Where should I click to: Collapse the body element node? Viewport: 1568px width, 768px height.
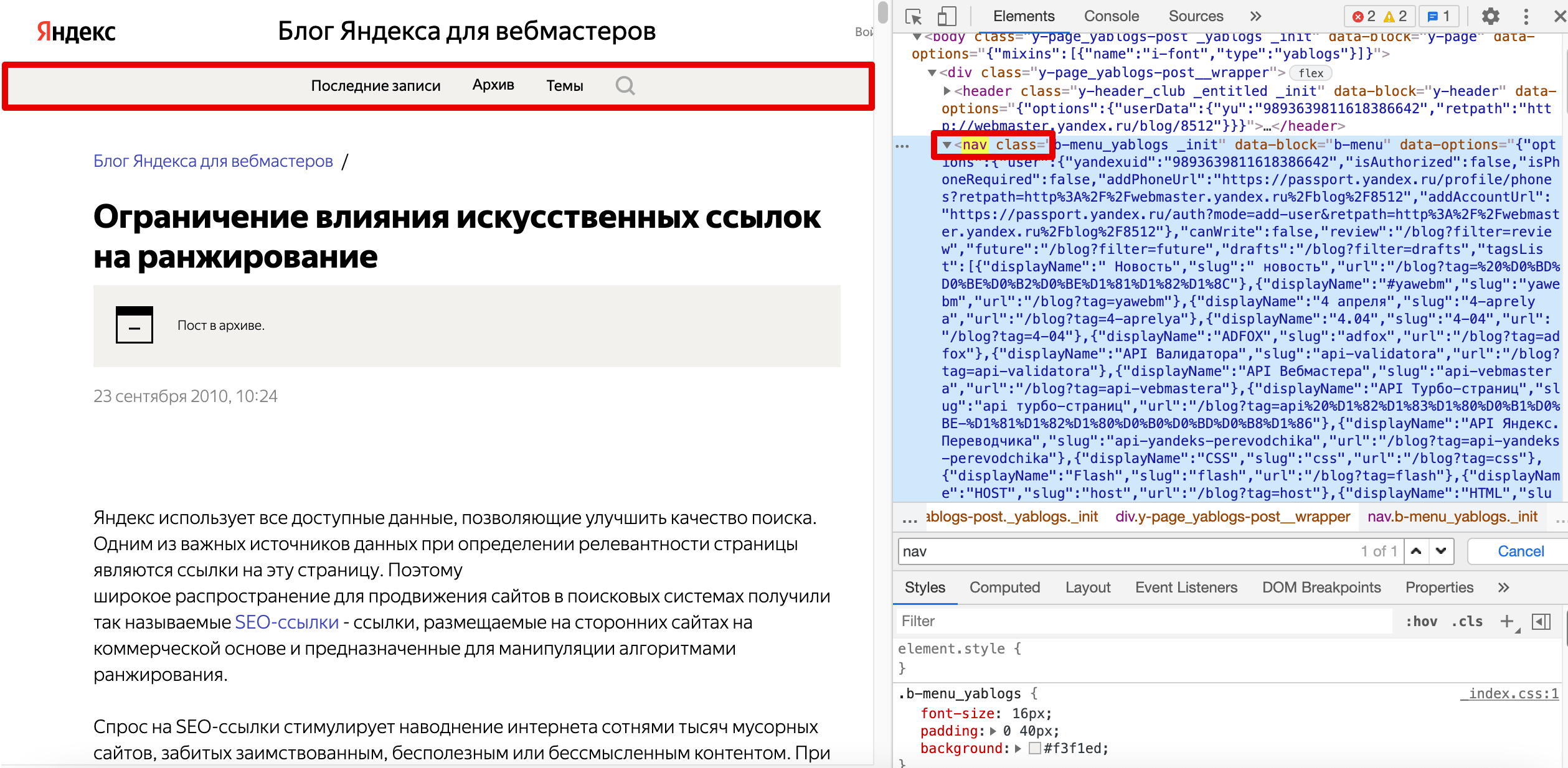point(917,37)
